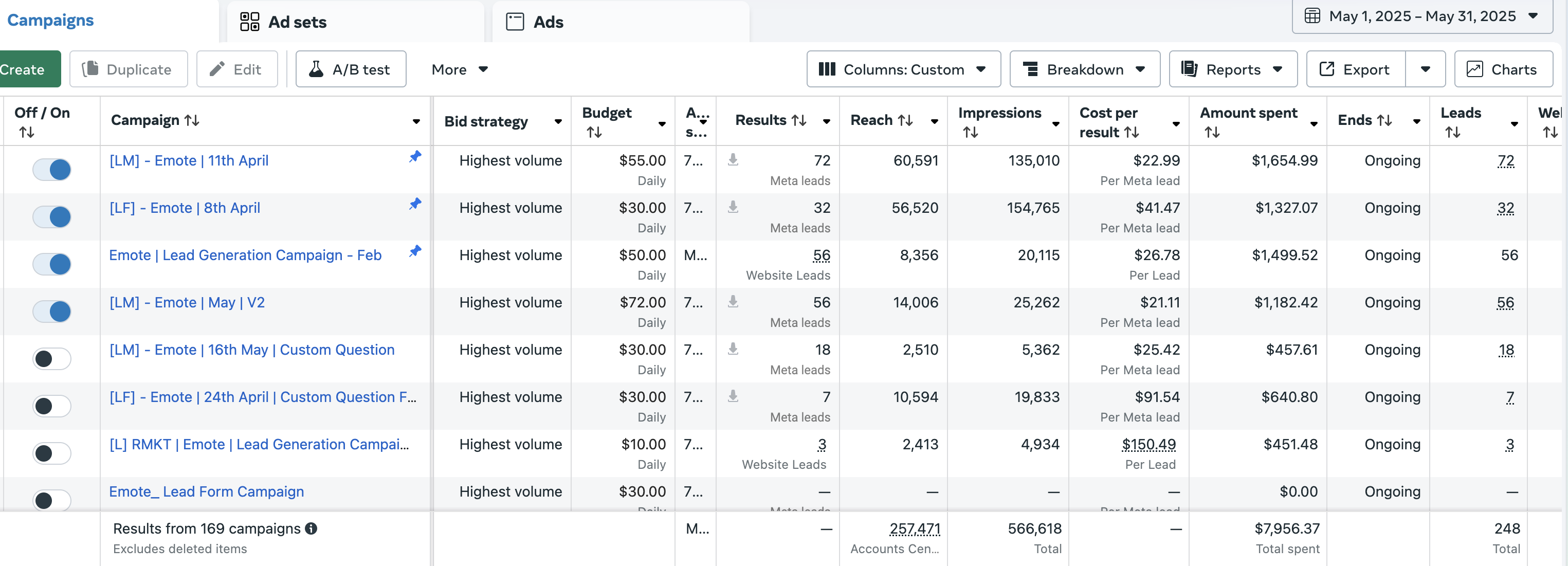Screen dimensions: 1568x566
Task: Click the download icon in the May V2 results
Action: click(x=733, y=301)
